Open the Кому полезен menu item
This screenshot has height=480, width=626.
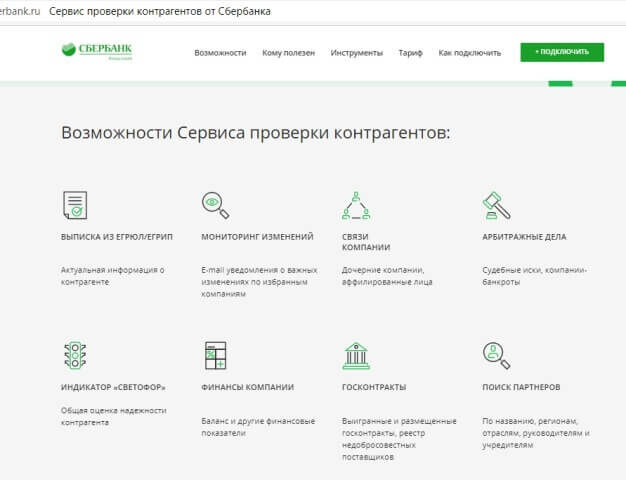(288, 53)
